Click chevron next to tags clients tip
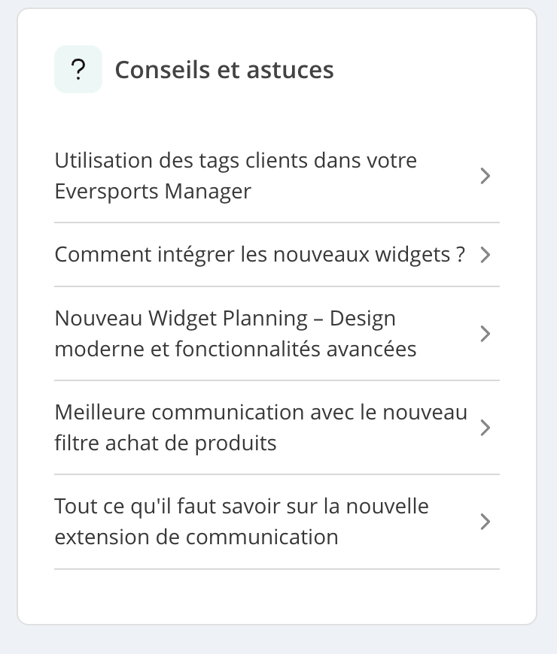 [x=485, y=176]
